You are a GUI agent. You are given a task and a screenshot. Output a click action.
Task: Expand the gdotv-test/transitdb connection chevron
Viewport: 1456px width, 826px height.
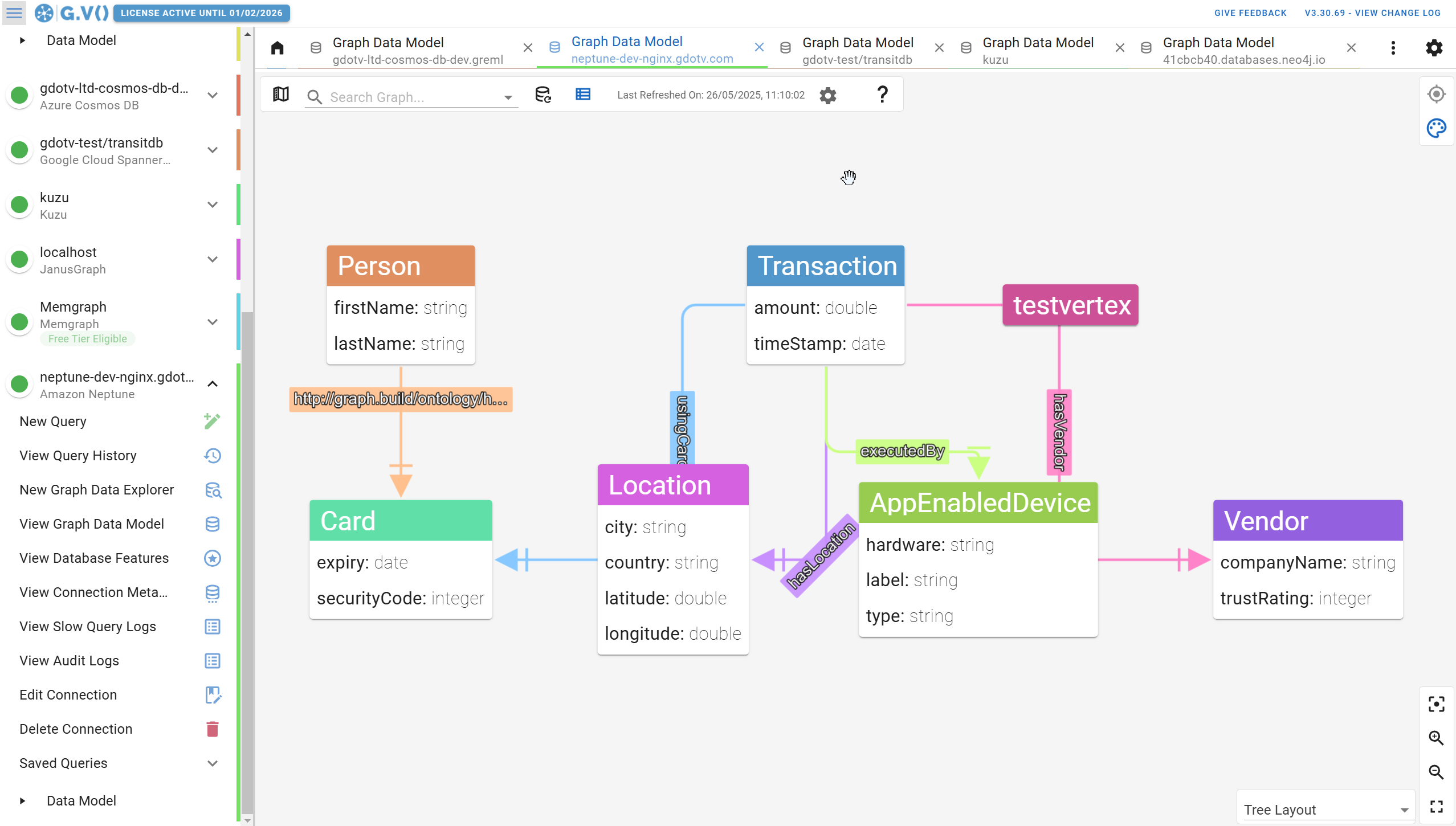click(x=213, y=150)
